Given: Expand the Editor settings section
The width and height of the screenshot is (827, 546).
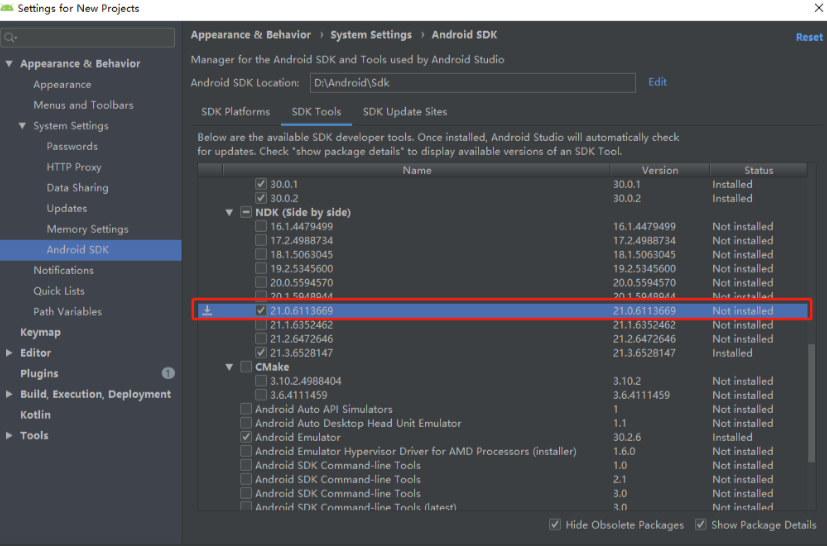Looking at the screenshot, I should point(9,353).
